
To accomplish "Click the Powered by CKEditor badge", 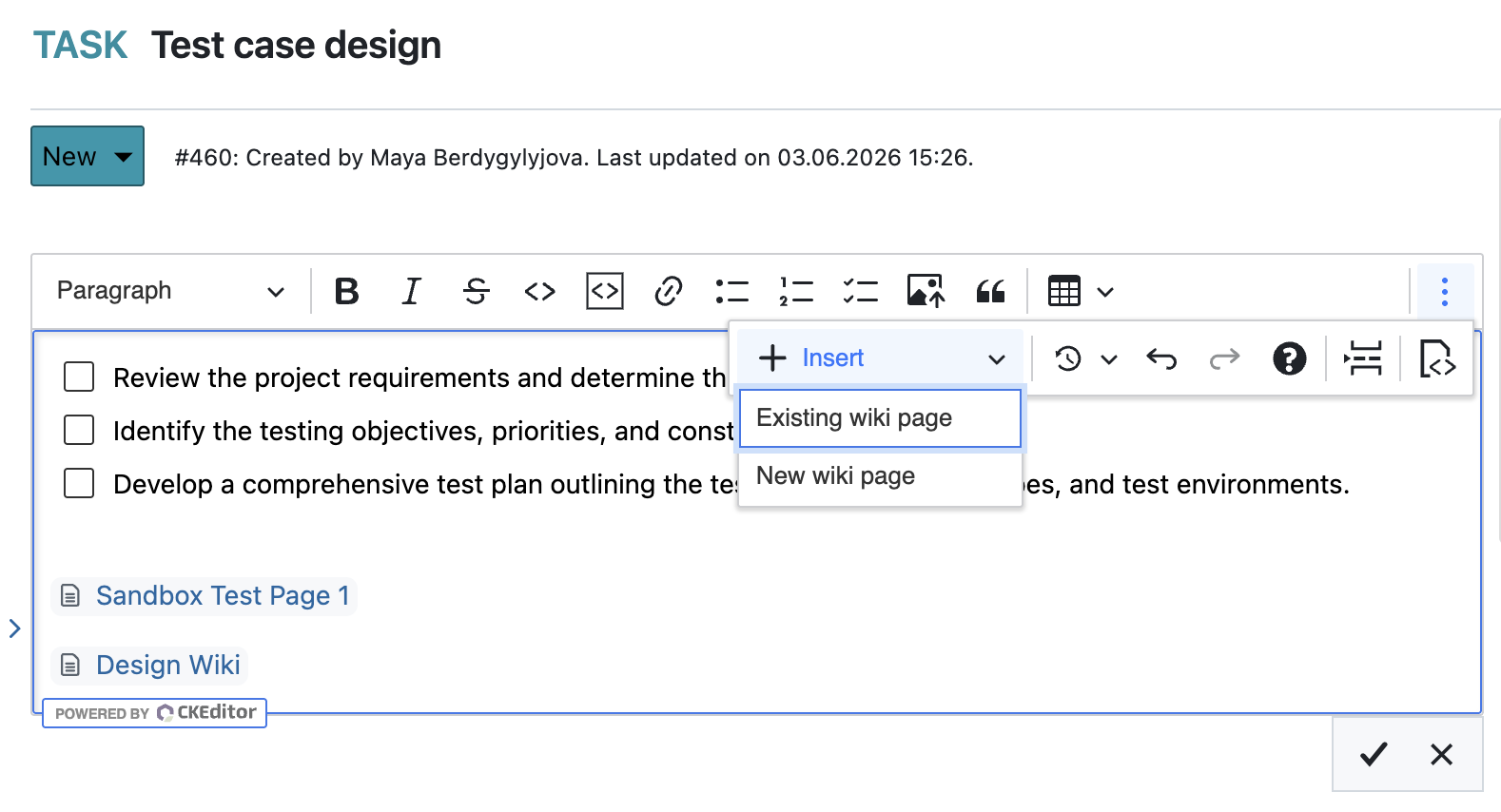I will 154,713.
